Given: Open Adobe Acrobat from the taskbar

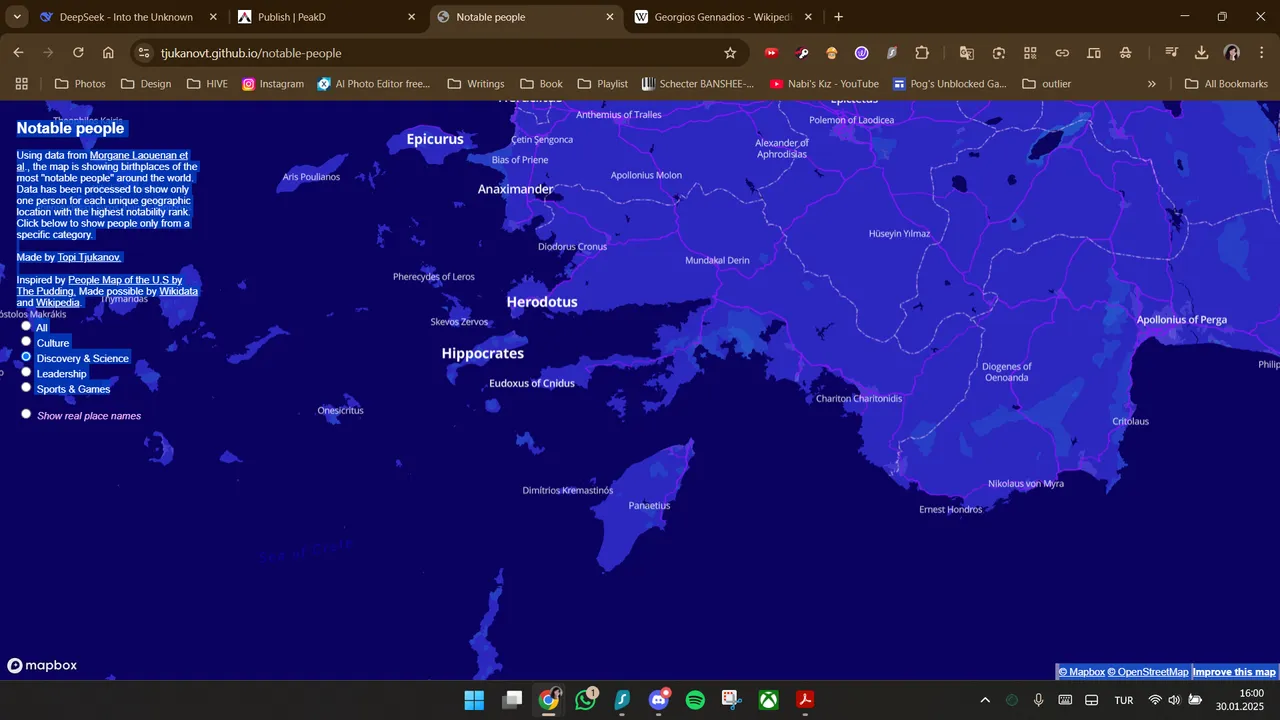Looking at the screenshot, I should tap(805, 700).
